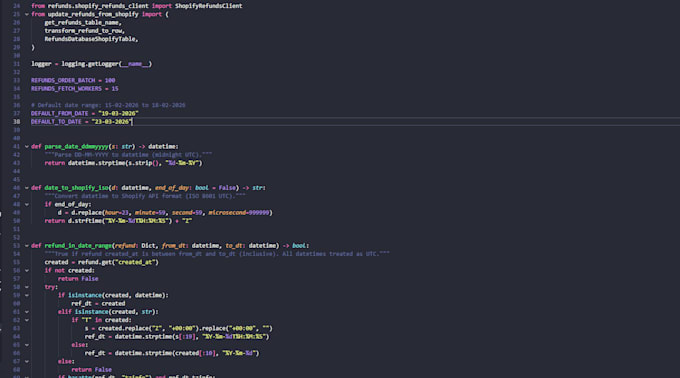
Task: Click the value '15' on line 34
Action: point(115,88)
